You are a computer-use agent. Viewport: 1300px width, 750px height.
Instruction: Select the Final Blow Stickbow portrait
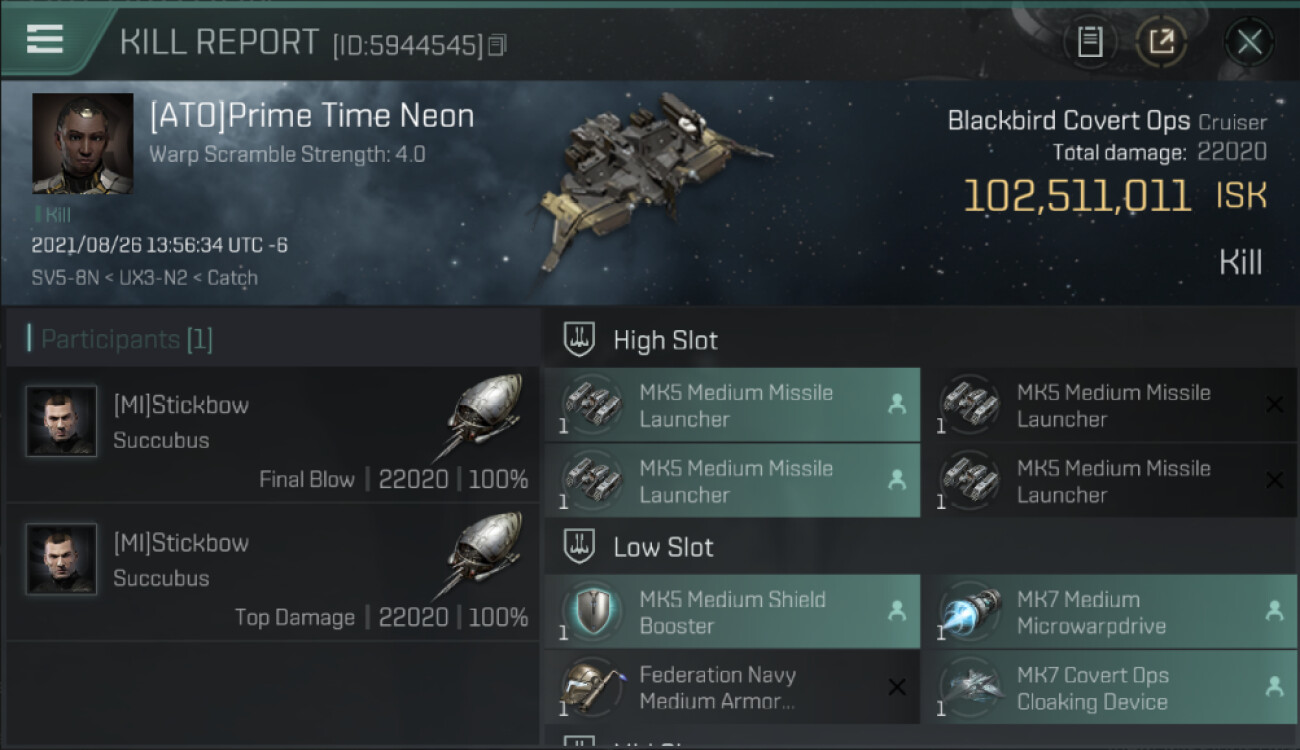click(62, 422)
